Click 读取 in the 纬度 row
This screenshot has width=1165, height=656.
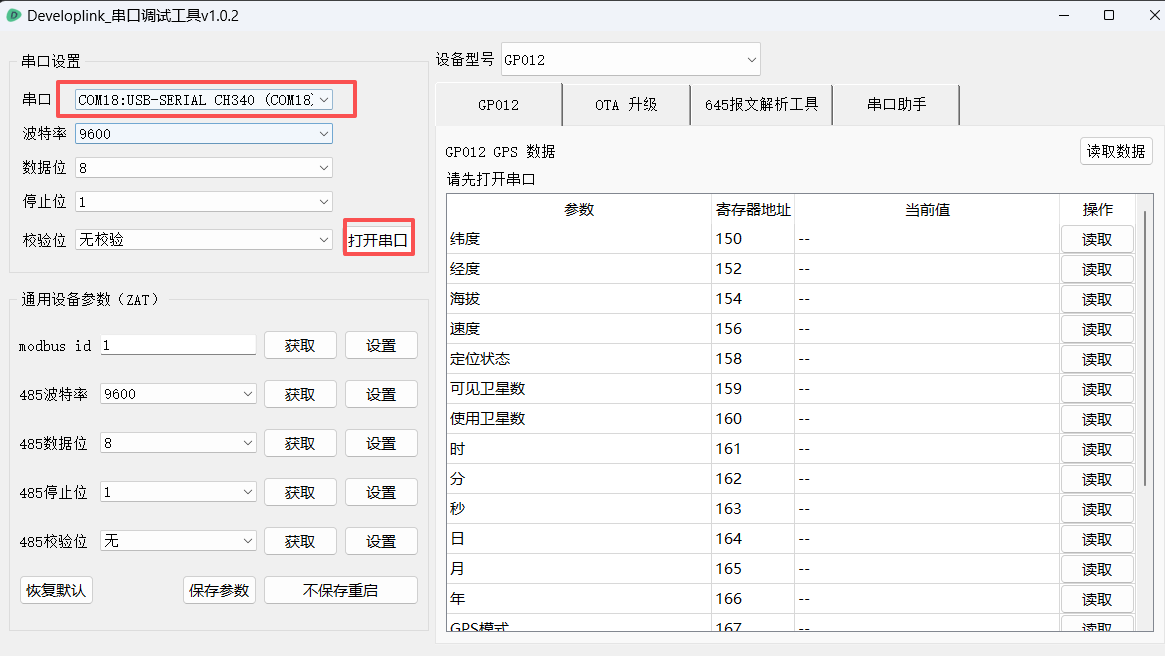coord(1097,239)
